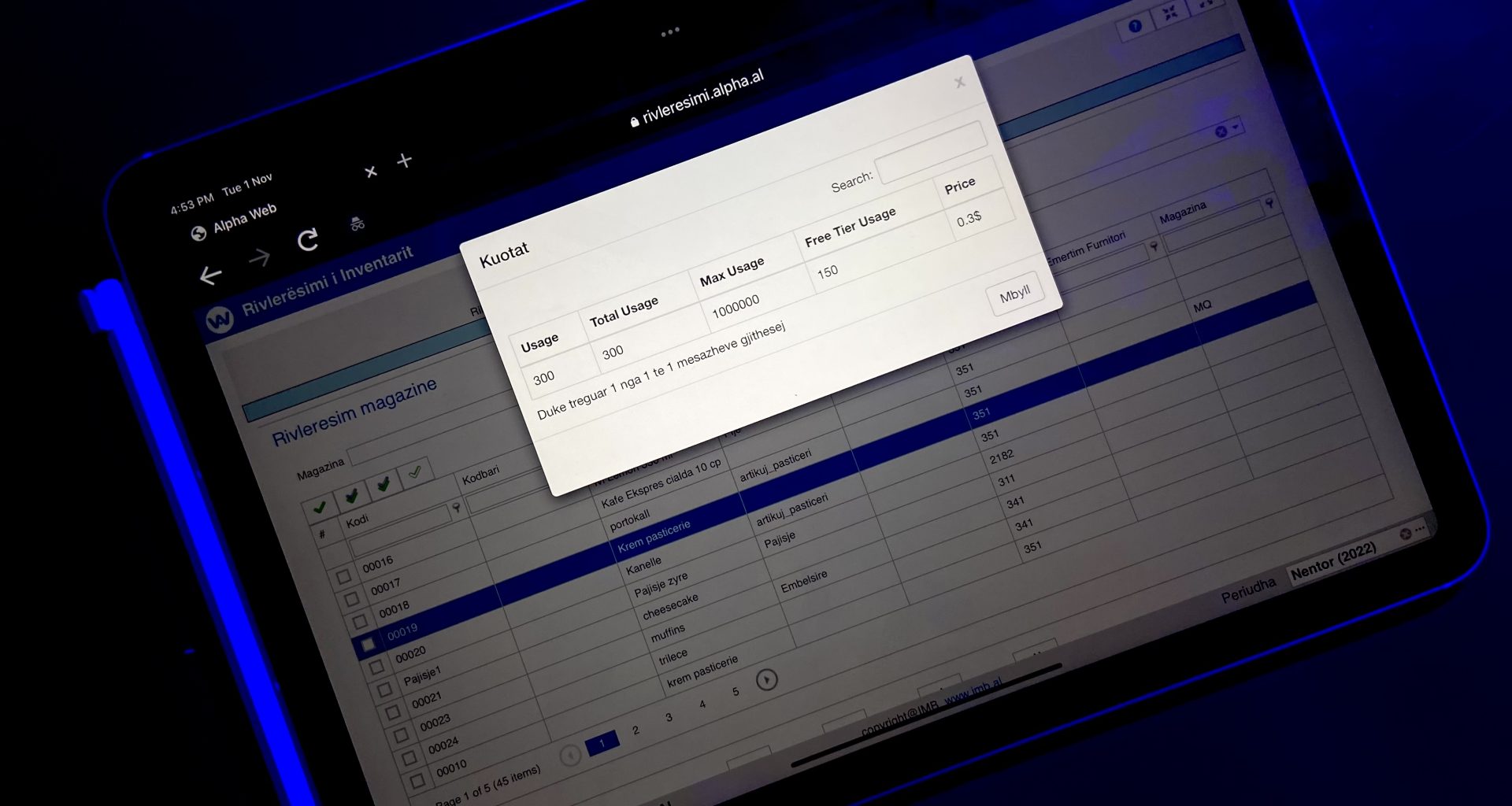Screen dimensions: 1512x806
Task: Click the second dark checkmark toolbar icon
Action: coord(351,496)
